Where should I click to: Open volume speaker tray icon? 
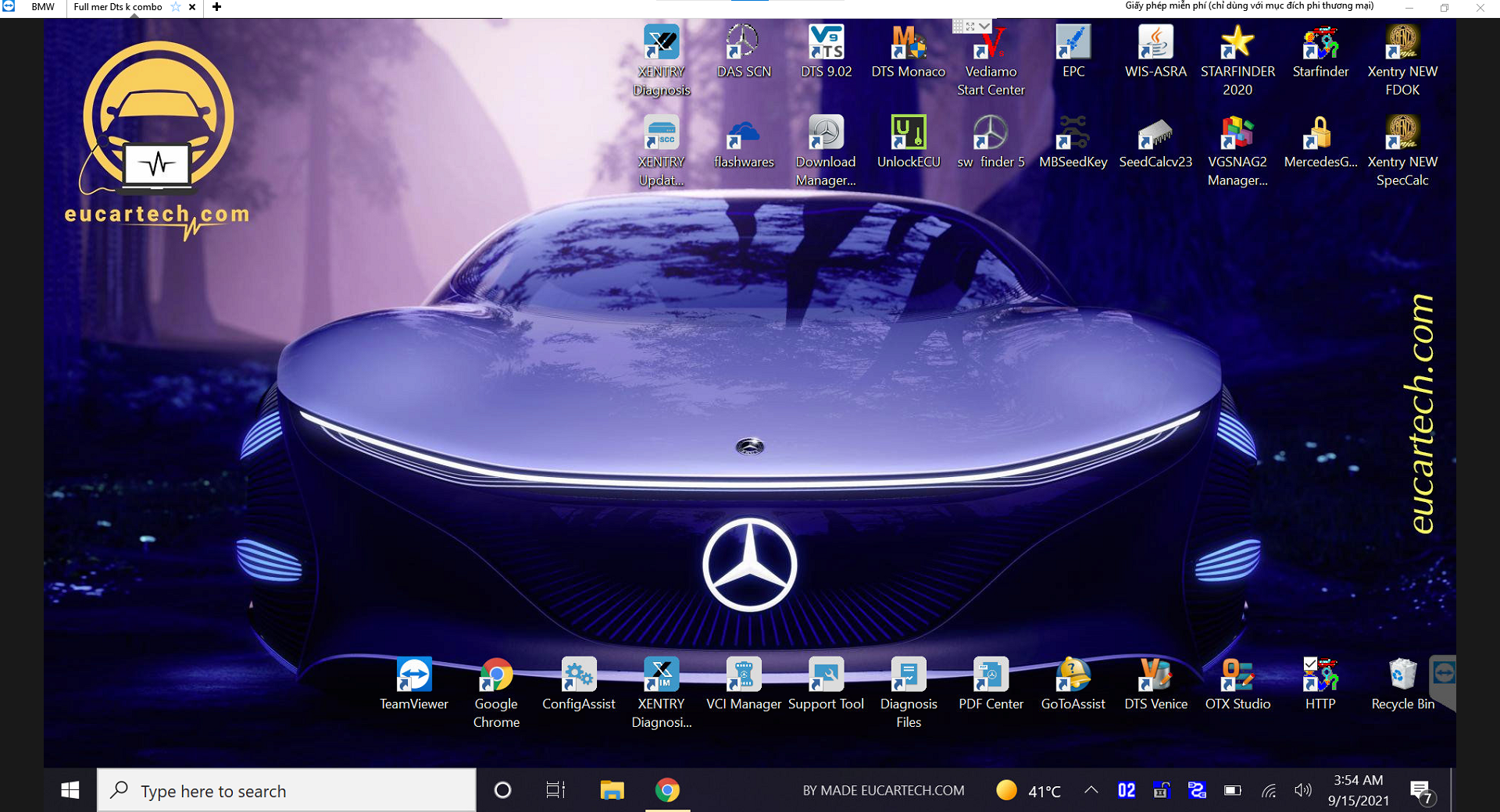tap(1303, 790)
